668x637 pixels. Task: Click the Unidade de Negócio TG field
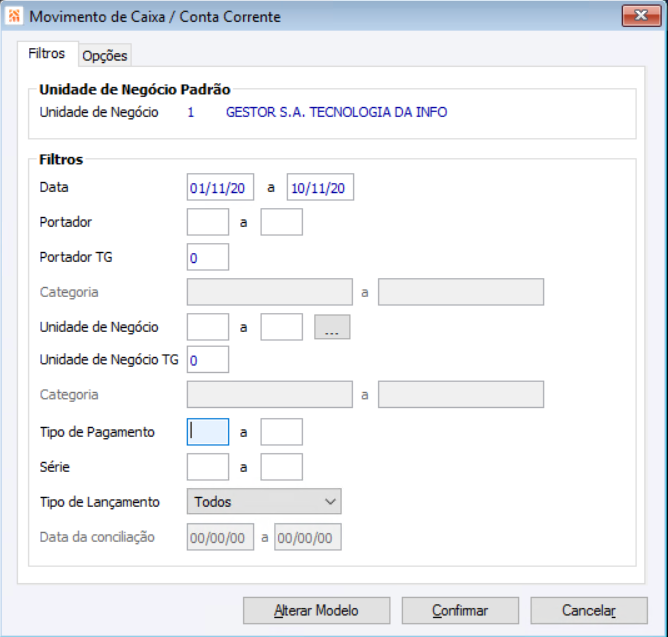[x=208, y=360]
